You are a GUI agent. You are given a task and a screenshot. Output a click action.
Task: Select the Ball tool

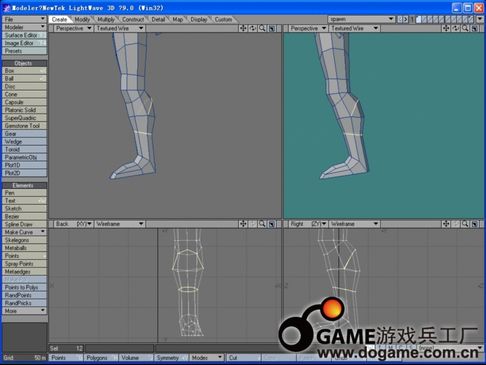(x=24, y=79)
